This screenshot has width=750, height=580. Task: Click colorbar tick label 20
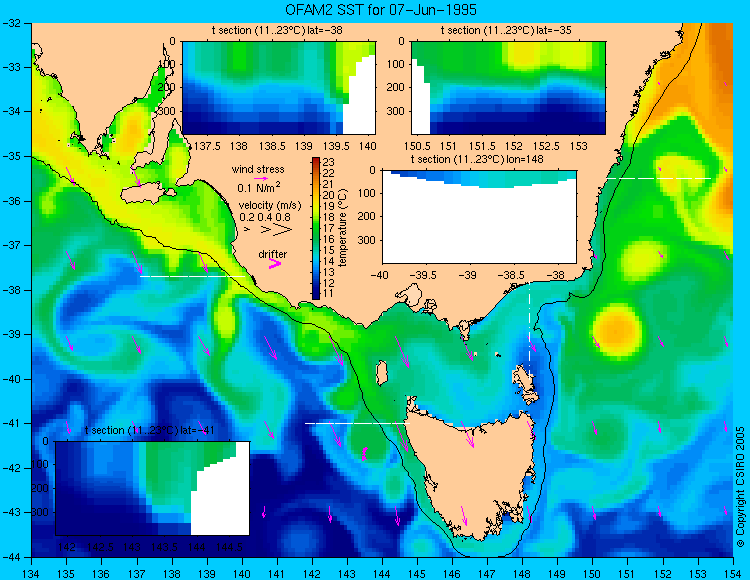point(329,195)
